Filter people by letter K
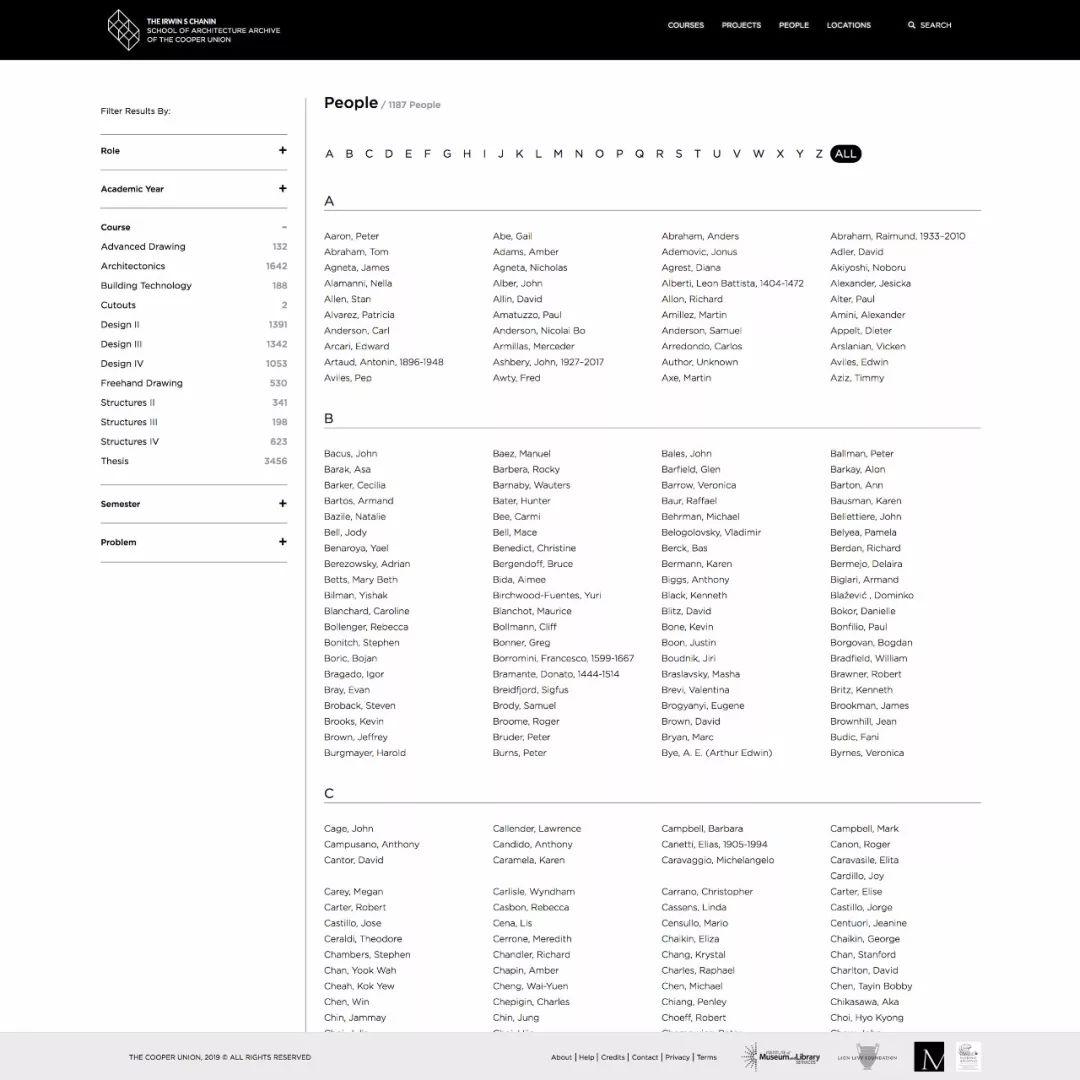Viewport: 1080px width, 1080px height. pyautogui.click(x=519, y=154)
